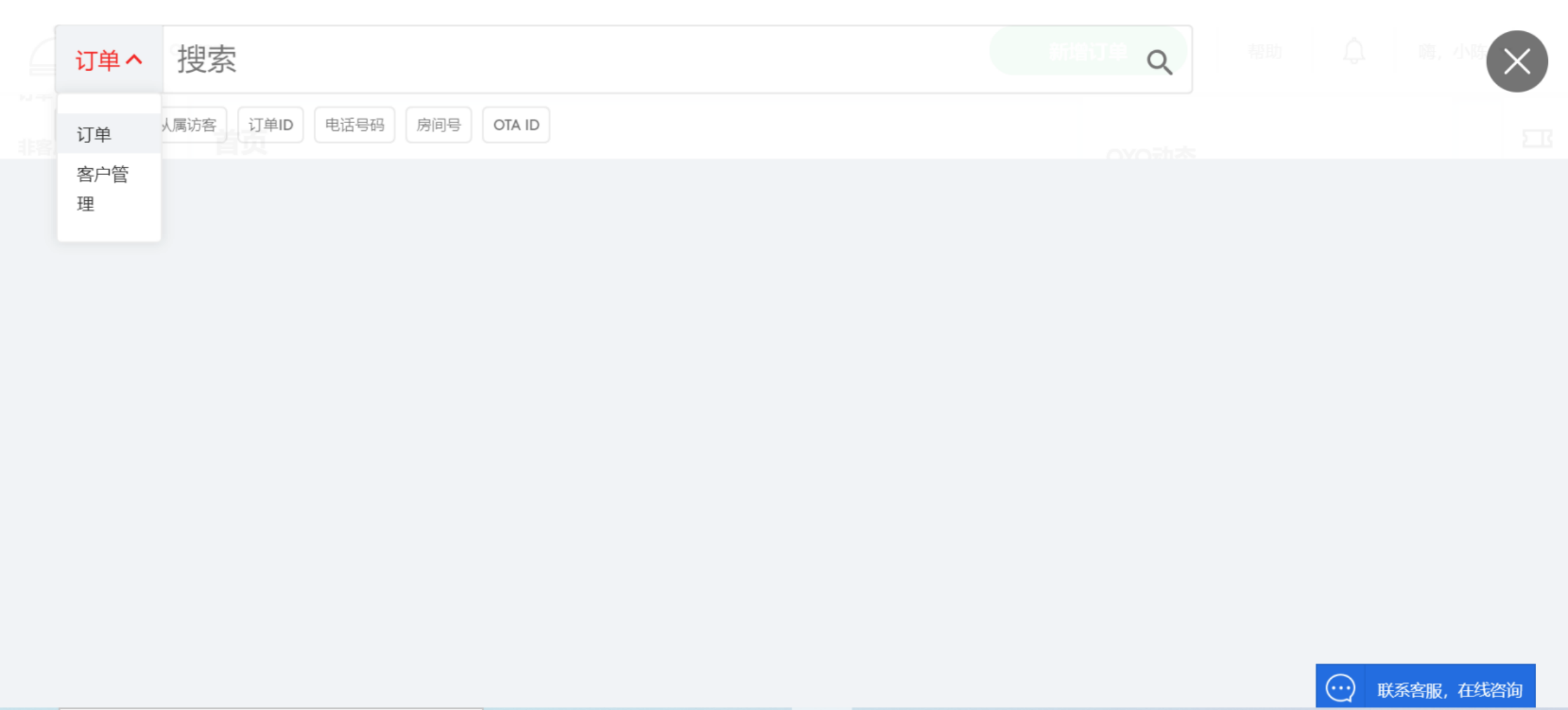
Task: Close the search overlay with X button
Action: [1517, 61]
